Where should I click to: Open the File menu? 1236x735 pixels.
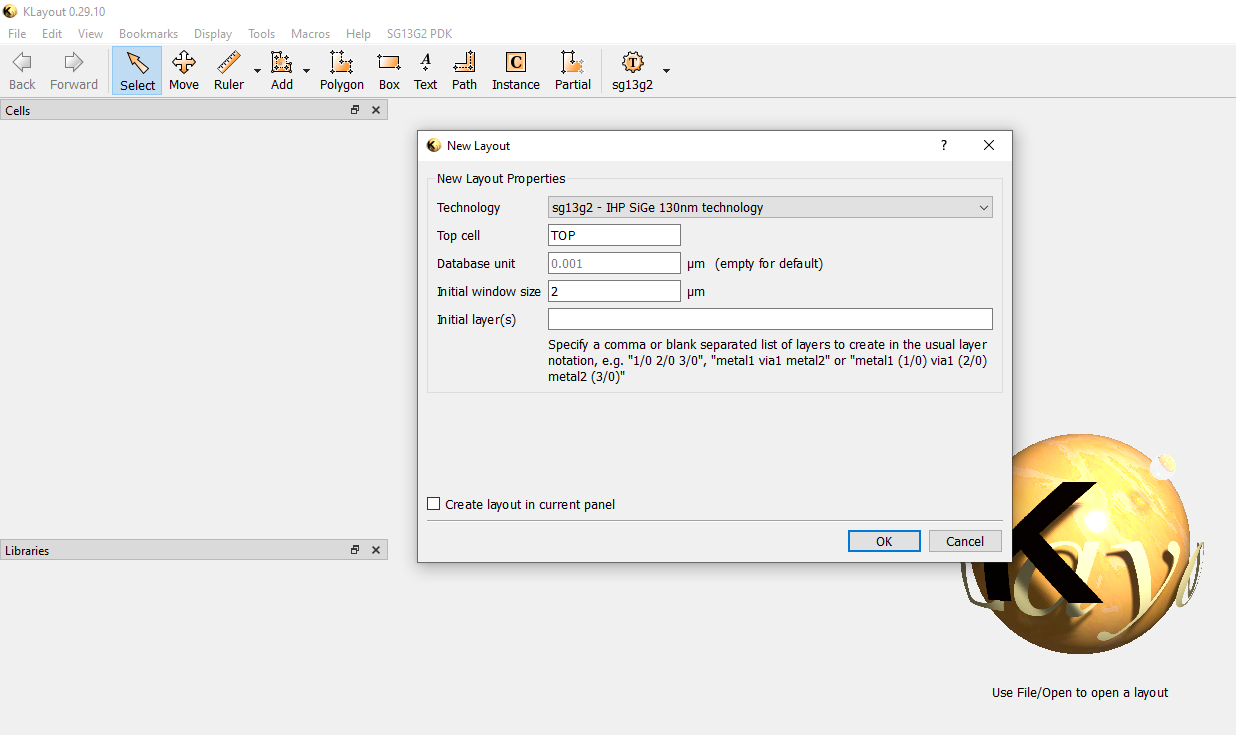click(17, 33)
